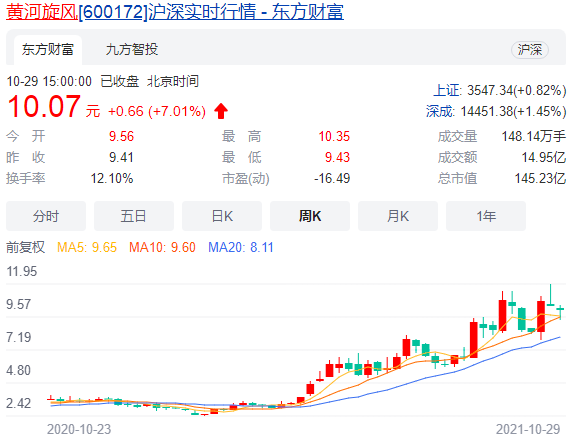
Task: Open the 黄河旋风 [600172] title link
Action: tap(175, 11)
